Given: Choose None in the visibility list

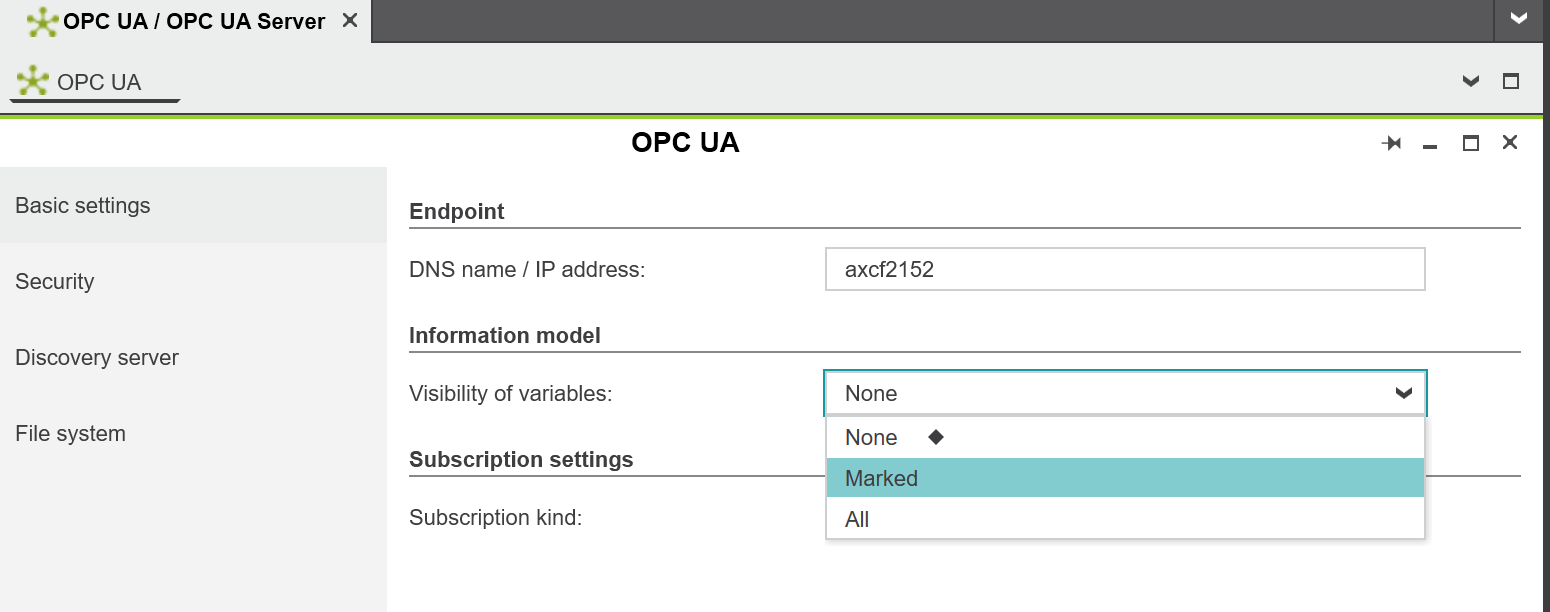Looking at the screenshot, I should [x=1125, y=437].
